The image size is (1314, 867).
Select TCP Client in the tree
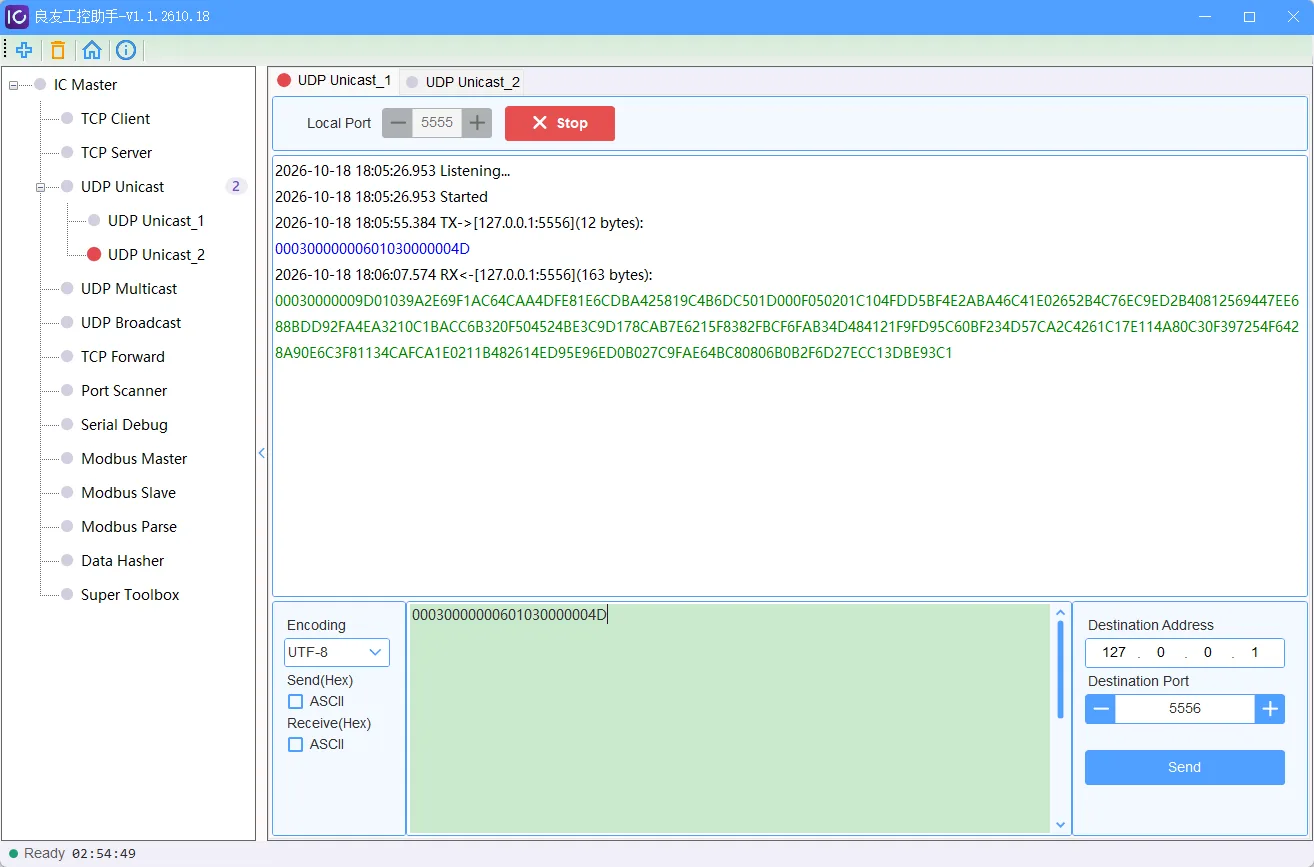coord(115,119)
